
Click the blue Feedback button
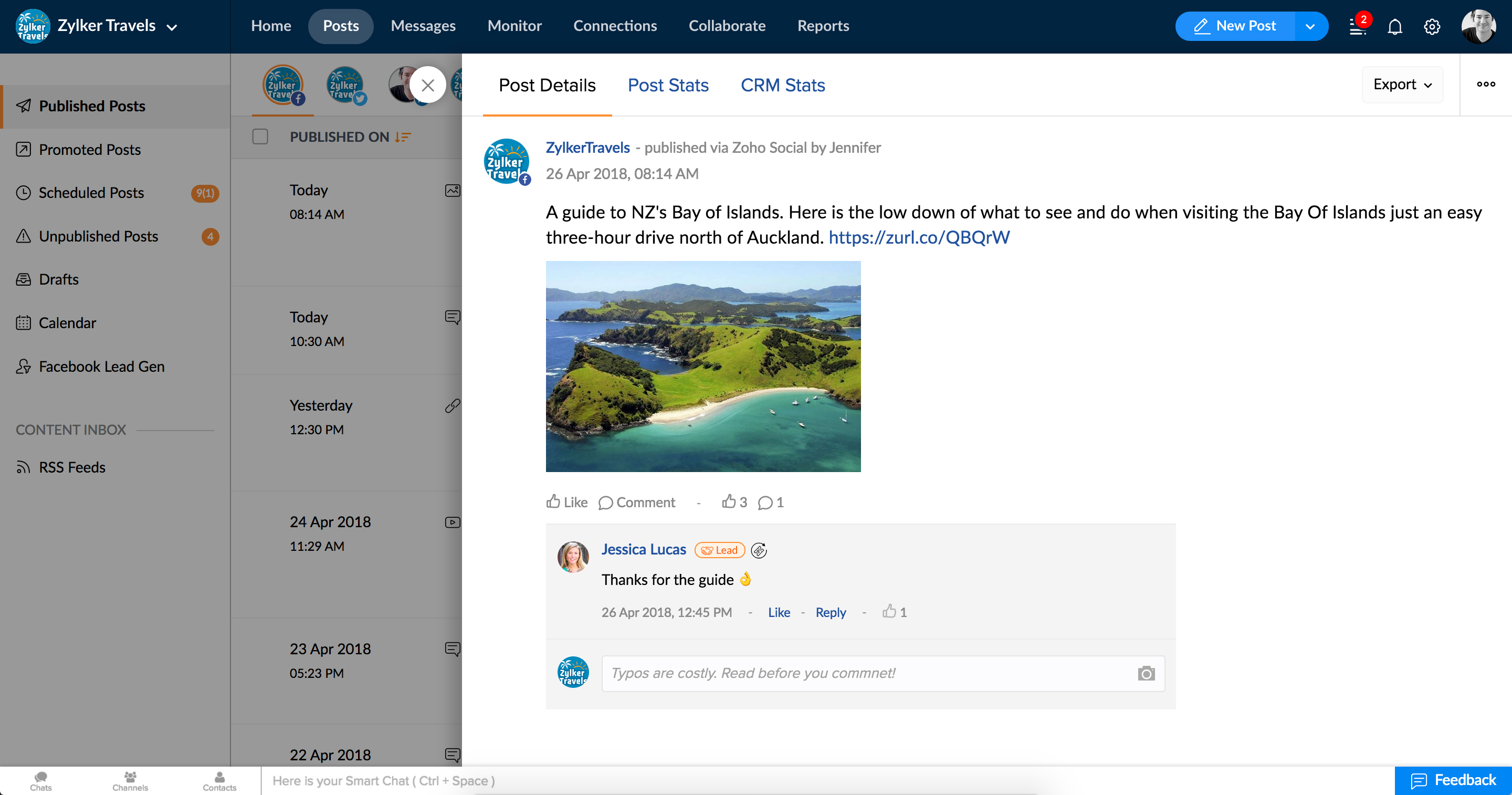[1453, 780]
